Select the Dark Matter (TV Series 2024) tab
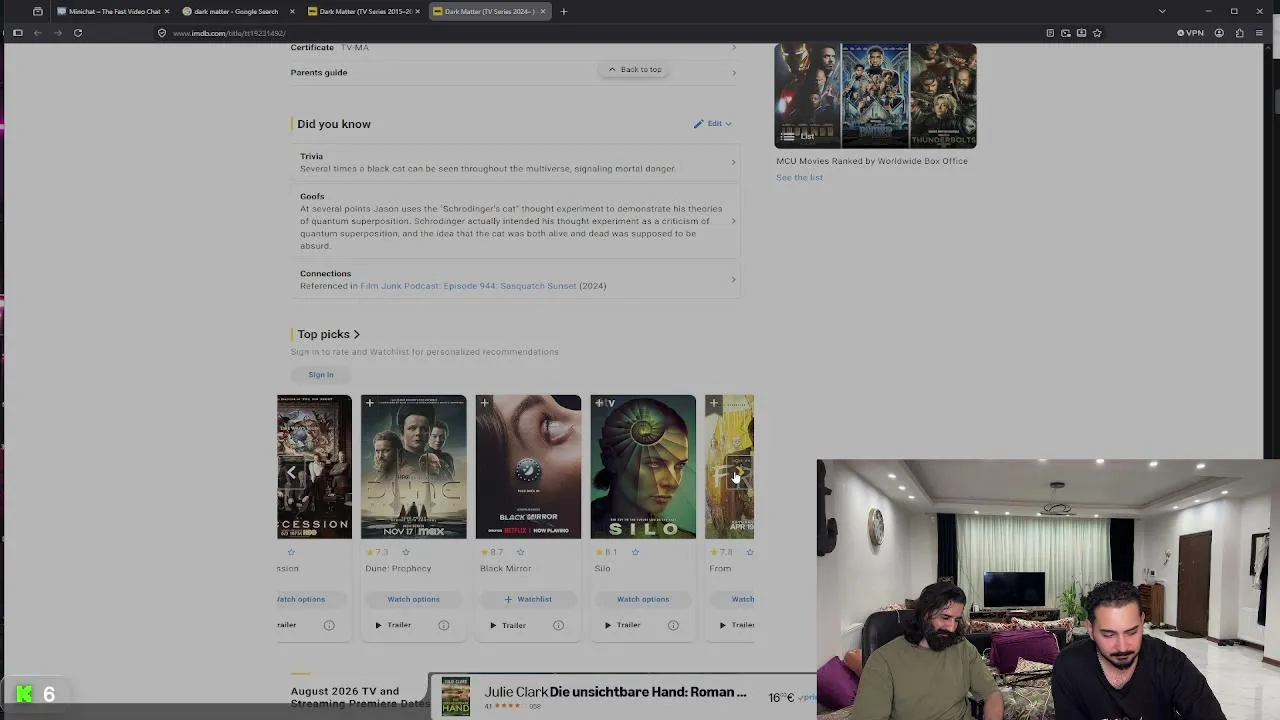The height and width of the screenshot is (720, 1280). [490, 11]
